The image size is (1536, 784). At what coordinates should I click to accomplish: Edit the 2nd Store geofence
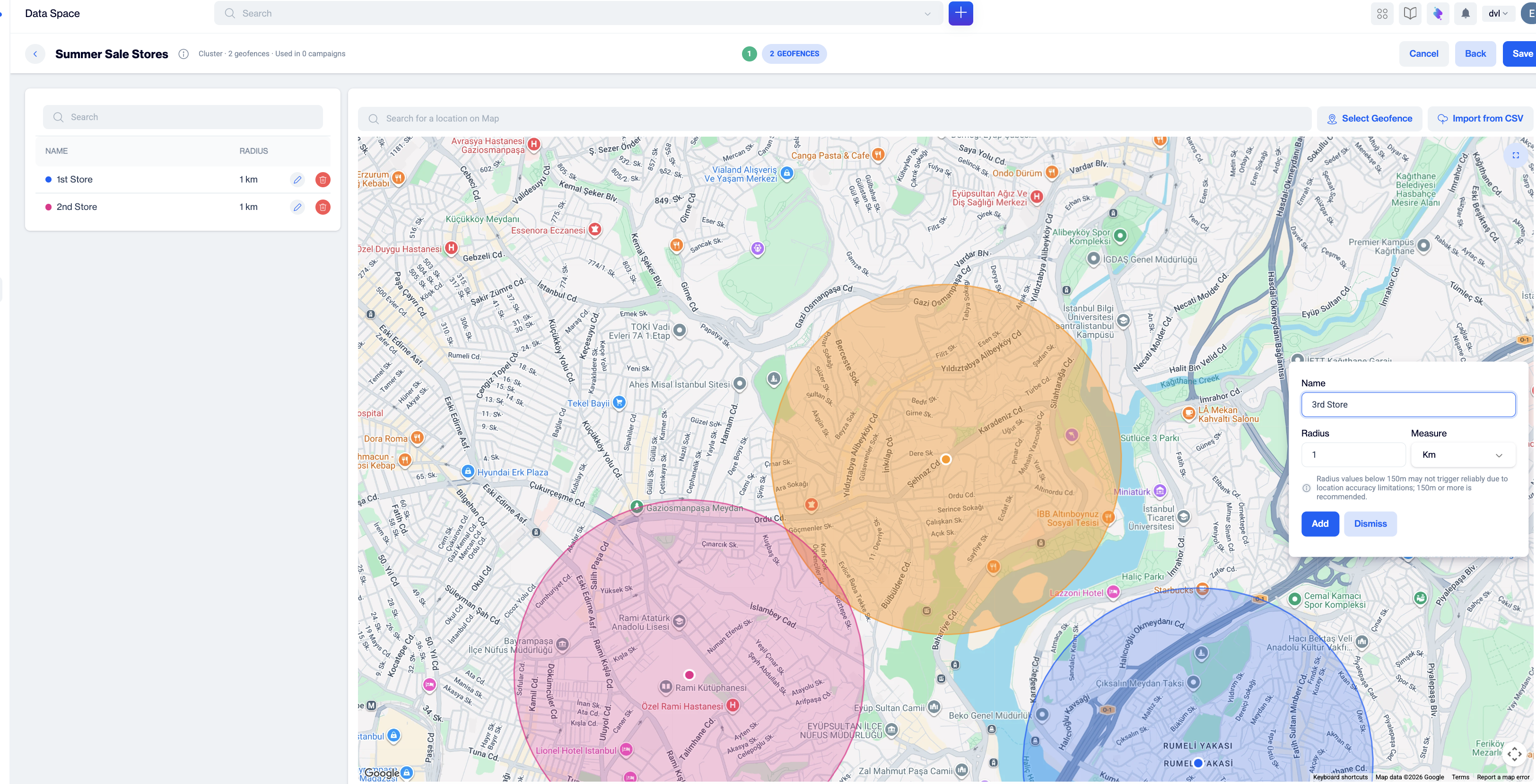coord(297,207)
